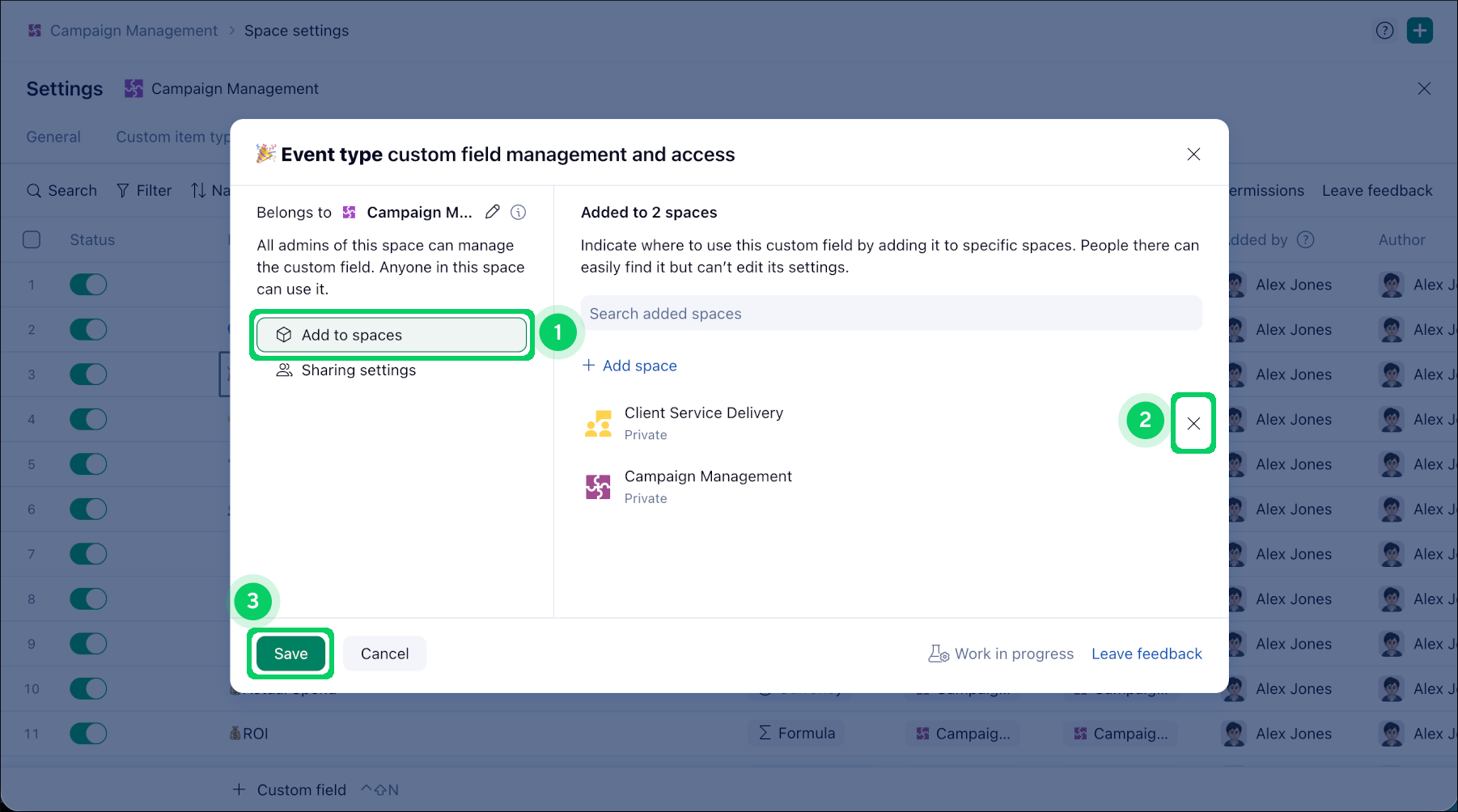The height and width of the screenshot is (812, 1458).
Task: Click the Work in progress flask icon
Action: pos(939,653)
